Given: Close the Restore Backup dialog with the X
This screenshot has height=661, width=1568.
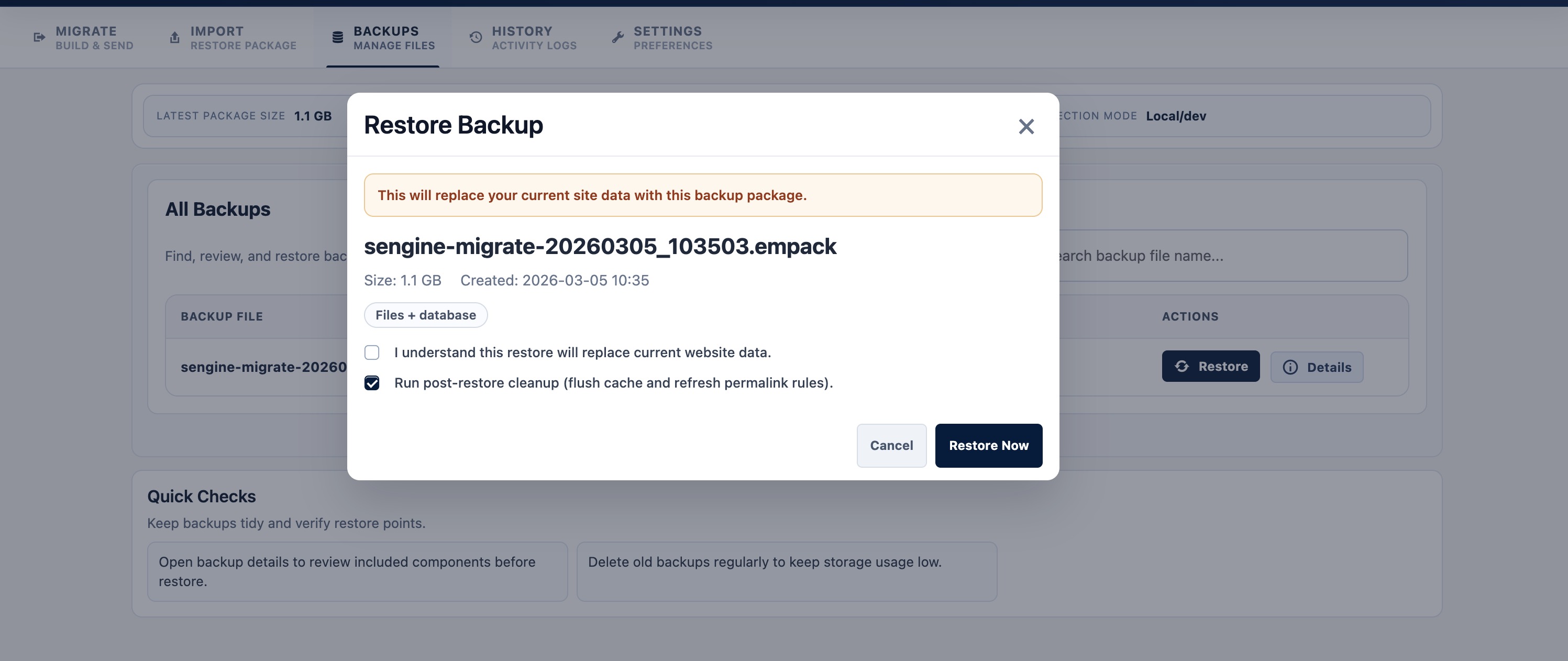Looking at the screenshot, I should pos(1025,126).
